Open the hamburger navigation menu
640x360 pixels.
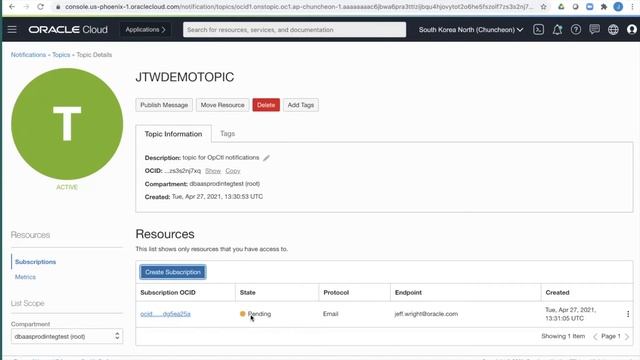pyautogui.click(x=12, y=29)
